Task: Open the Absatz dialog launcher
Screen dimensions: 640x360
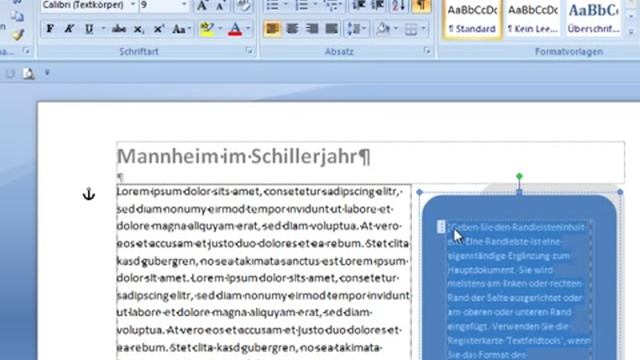Action: (x=427, y=51)
